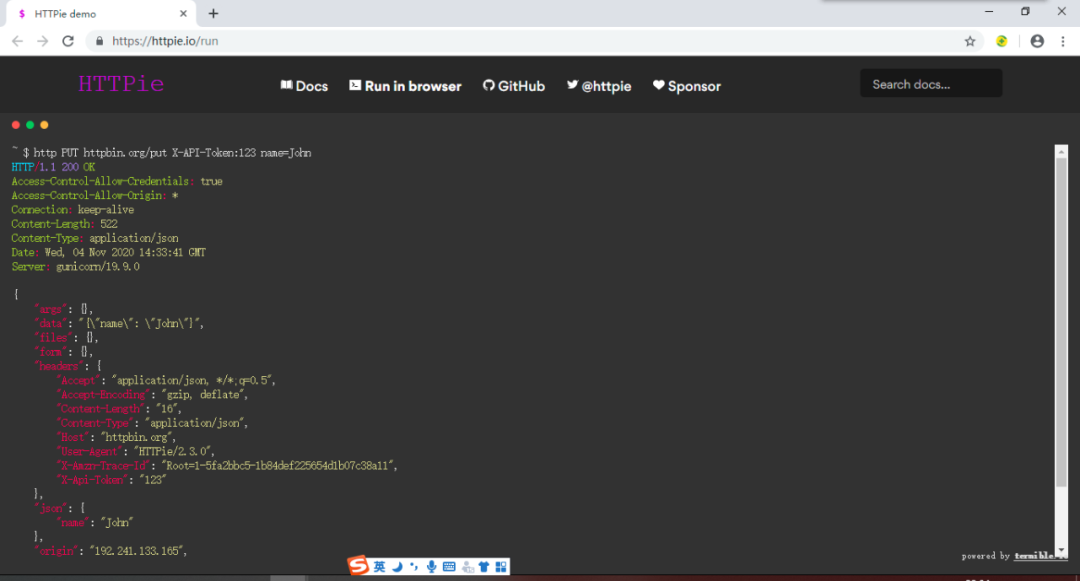Click the HTTP/1.1 200 OK status line
1080x581 pixels.
(54, 167)
